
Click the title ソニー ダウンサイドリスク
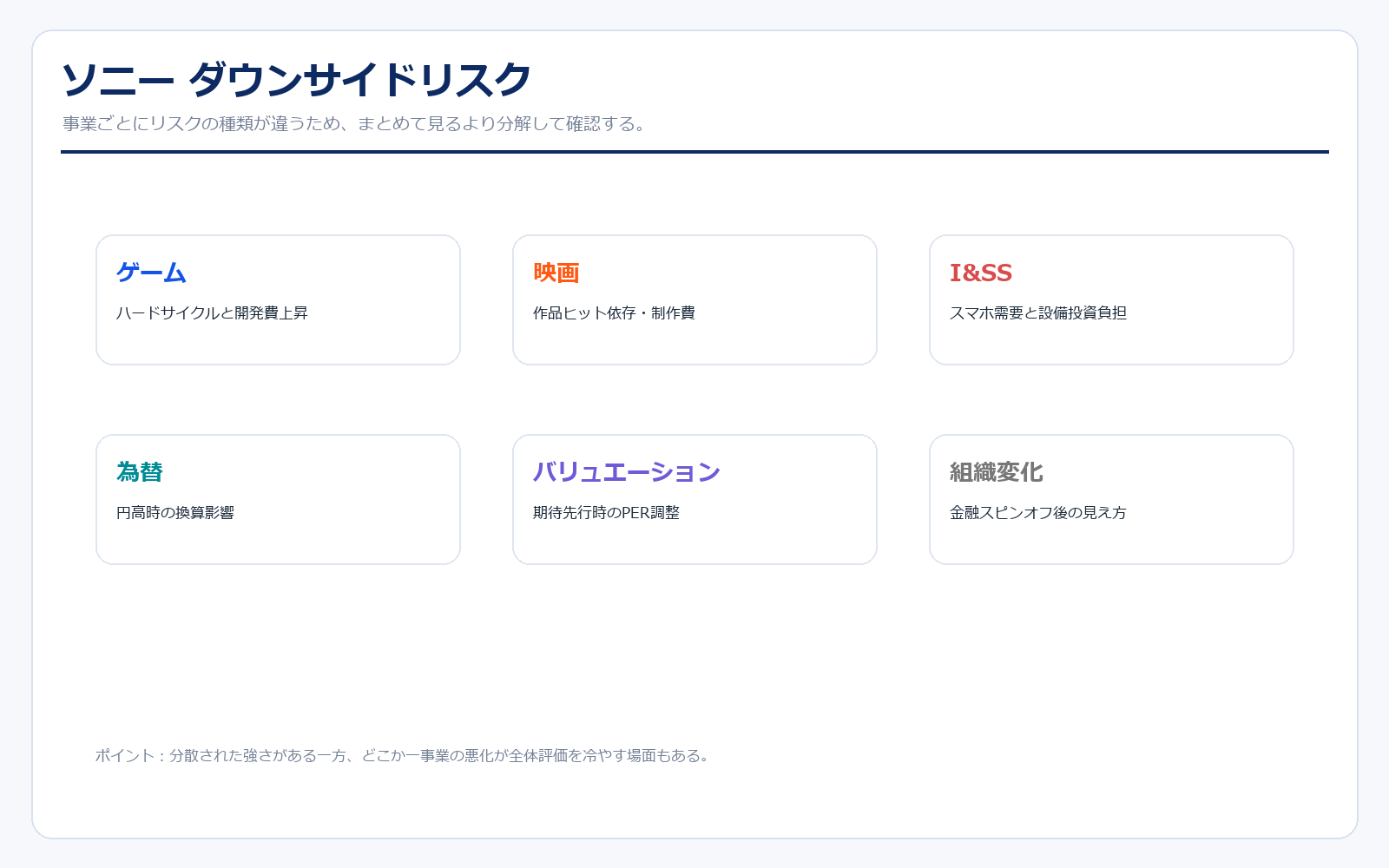pos(296,80)
